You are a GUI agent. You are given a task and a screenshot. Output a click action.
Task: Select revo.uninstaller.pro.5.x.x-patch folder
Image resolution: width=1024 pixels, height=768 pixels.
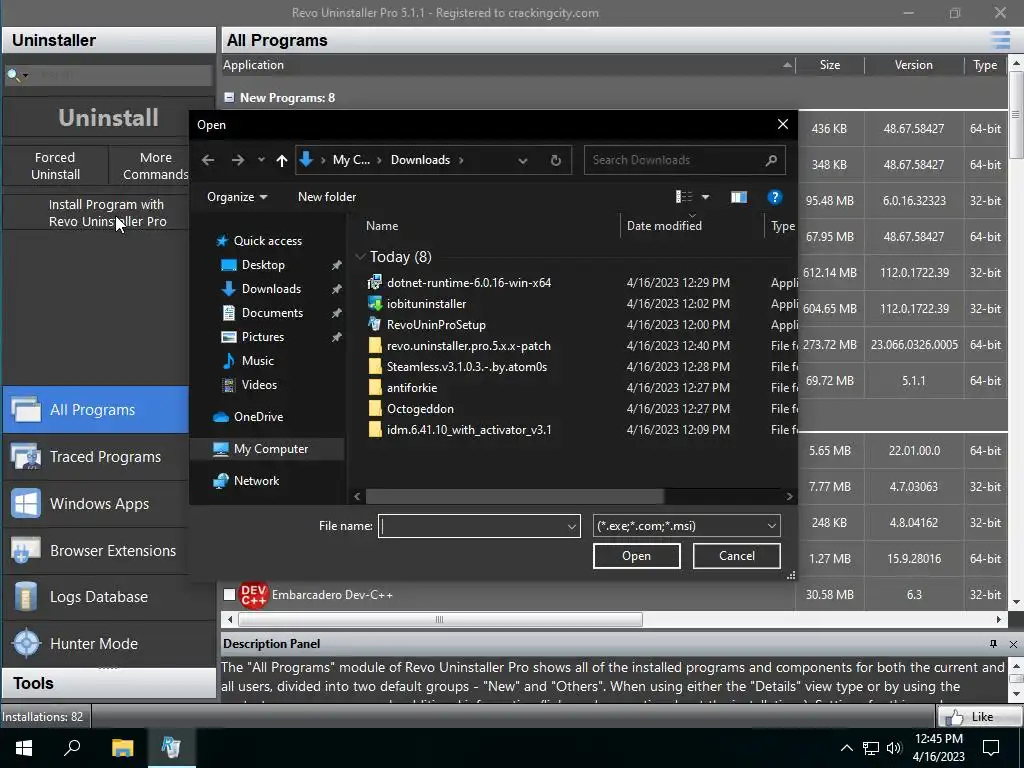point(468,345)
